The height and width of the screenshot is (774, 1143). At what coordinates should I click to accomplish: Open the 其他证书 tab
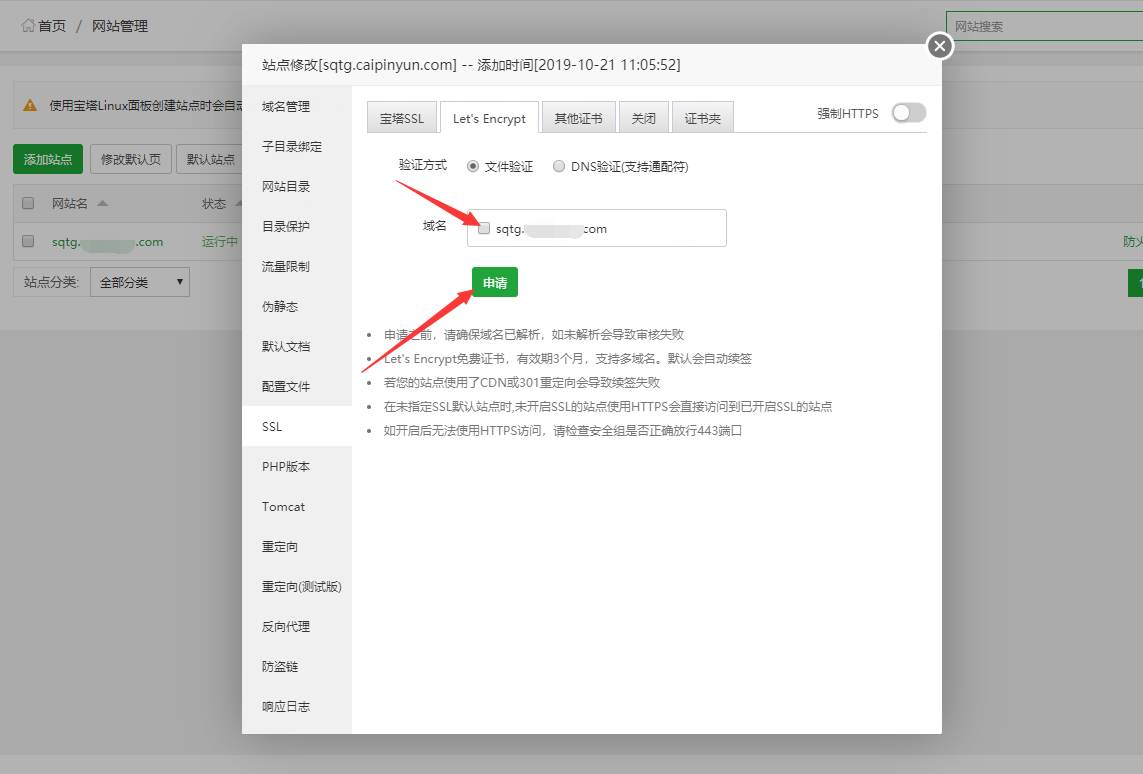coord(578,118)
